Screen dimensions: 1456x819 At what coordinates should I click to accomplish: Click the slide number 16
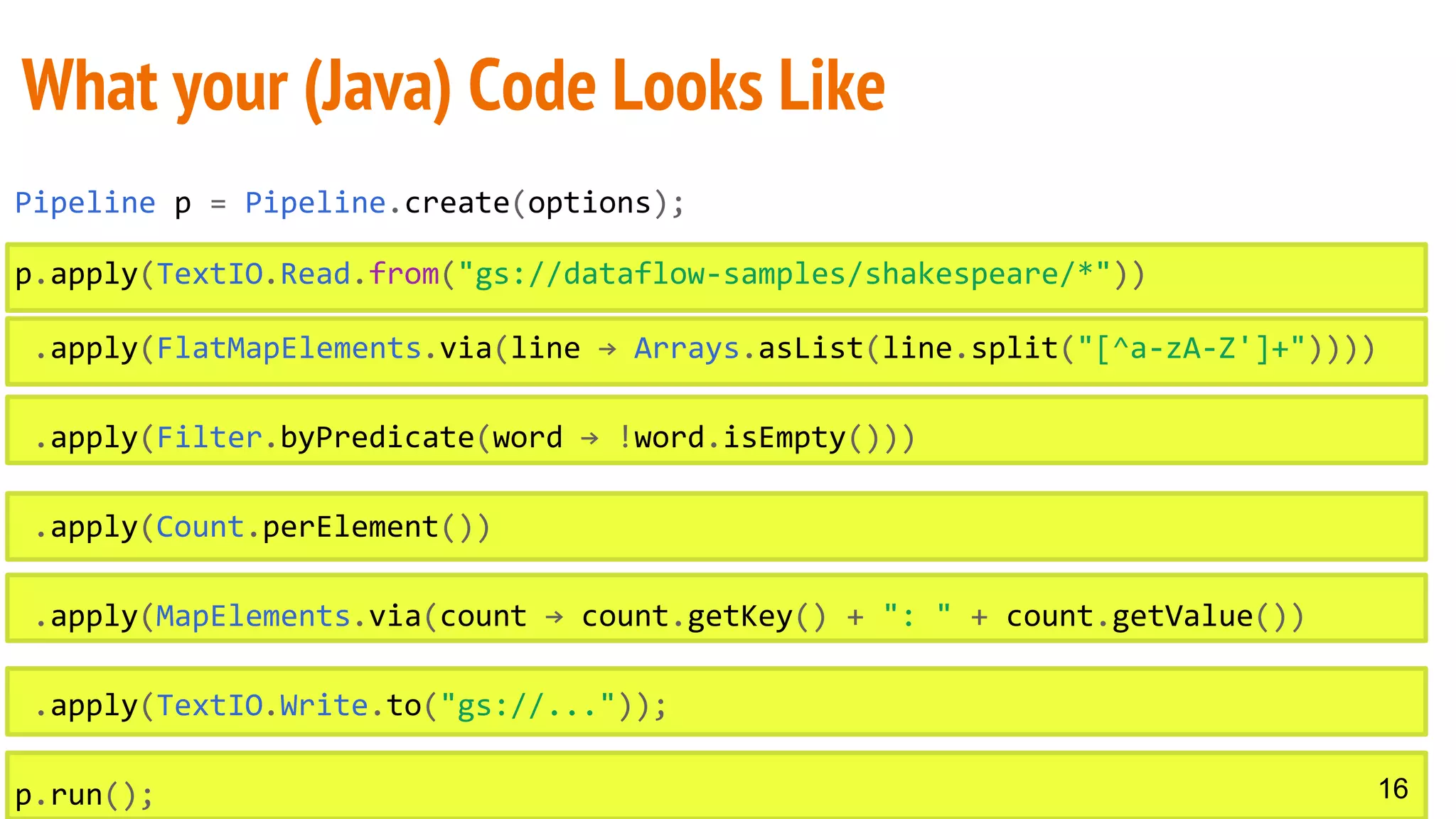pos(1393,789)
